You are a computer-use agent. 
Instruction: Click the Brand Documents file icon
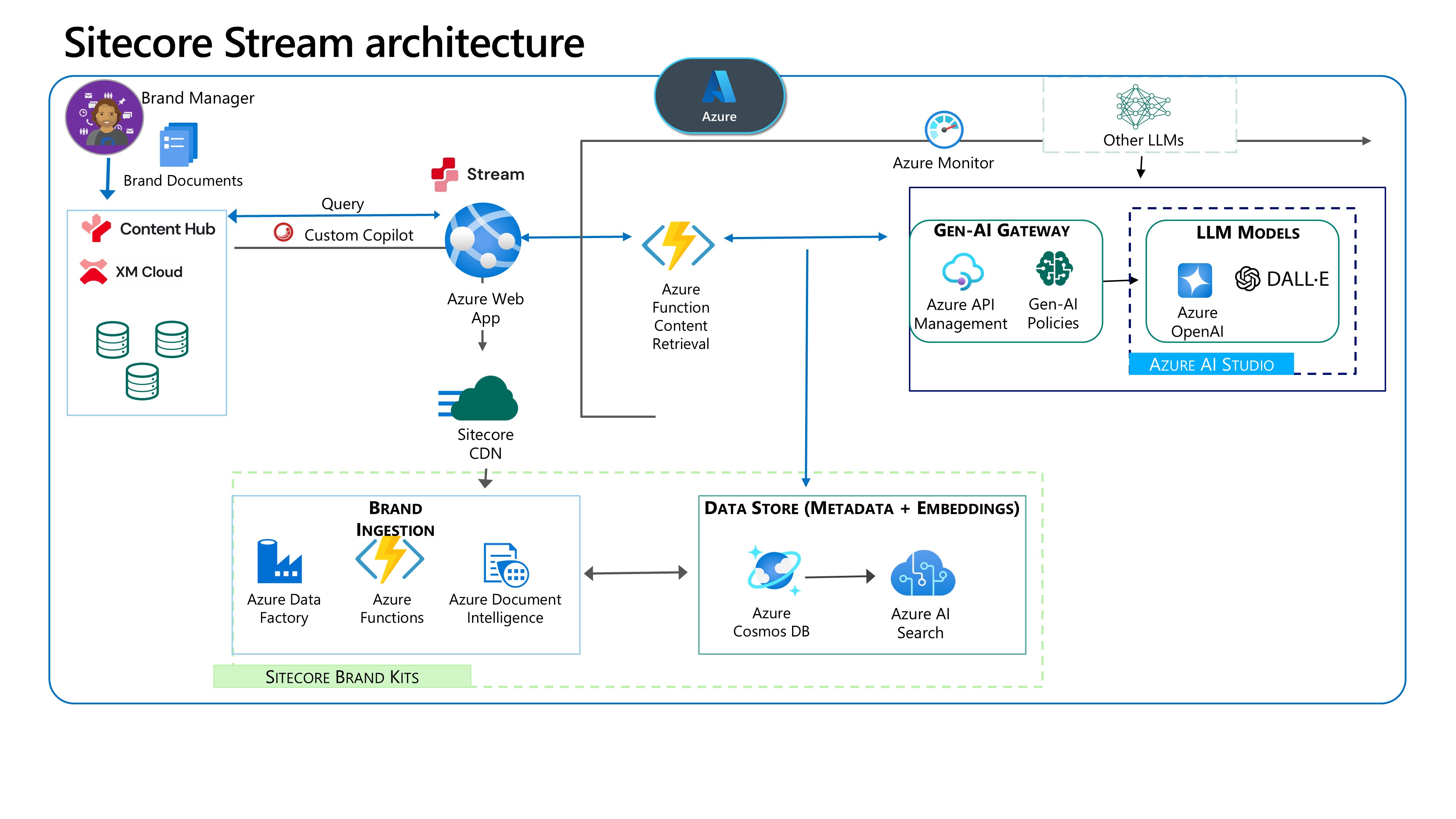coord(179,145)
